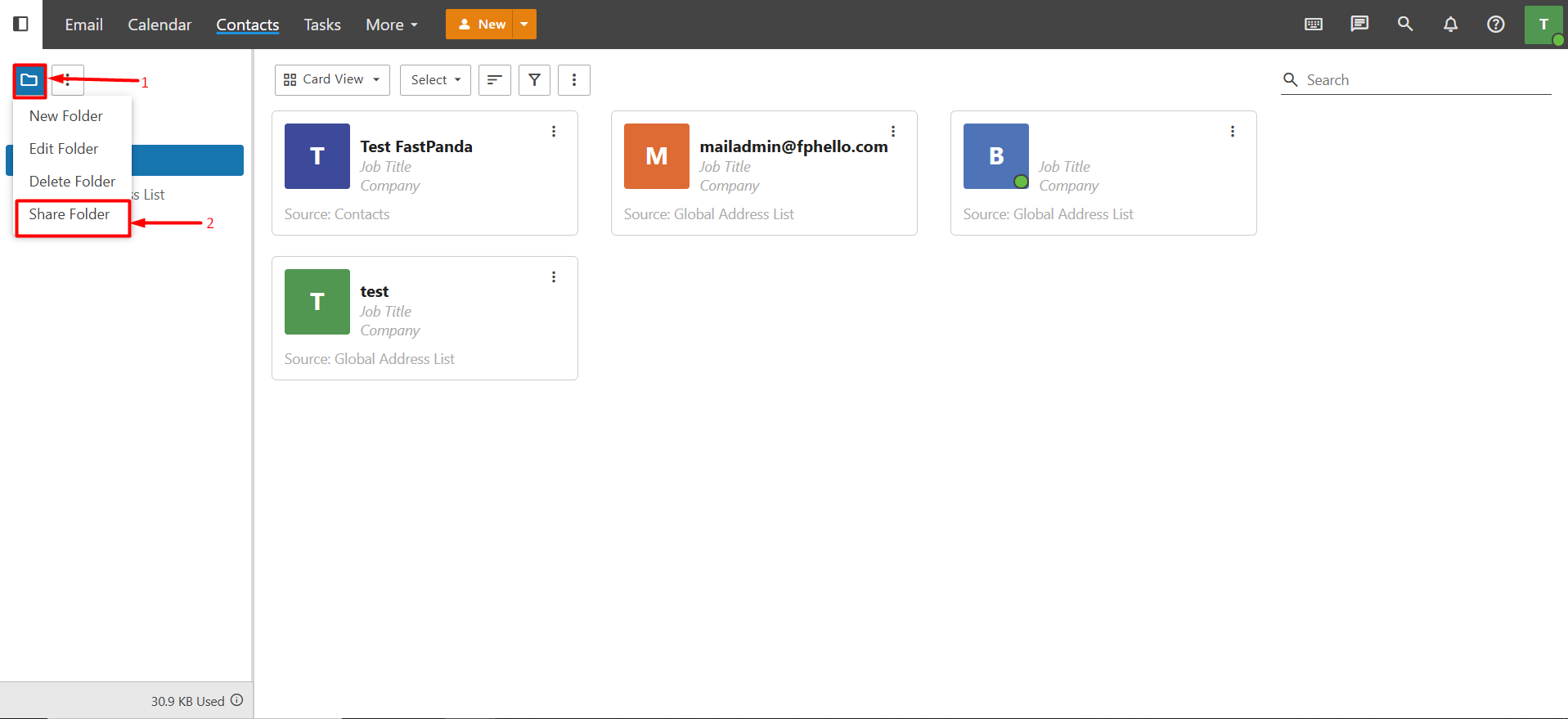Switch to the Calendar tab
This screenshot has width=1568, height=719.
pyautogui.click(x=159, y=25)
